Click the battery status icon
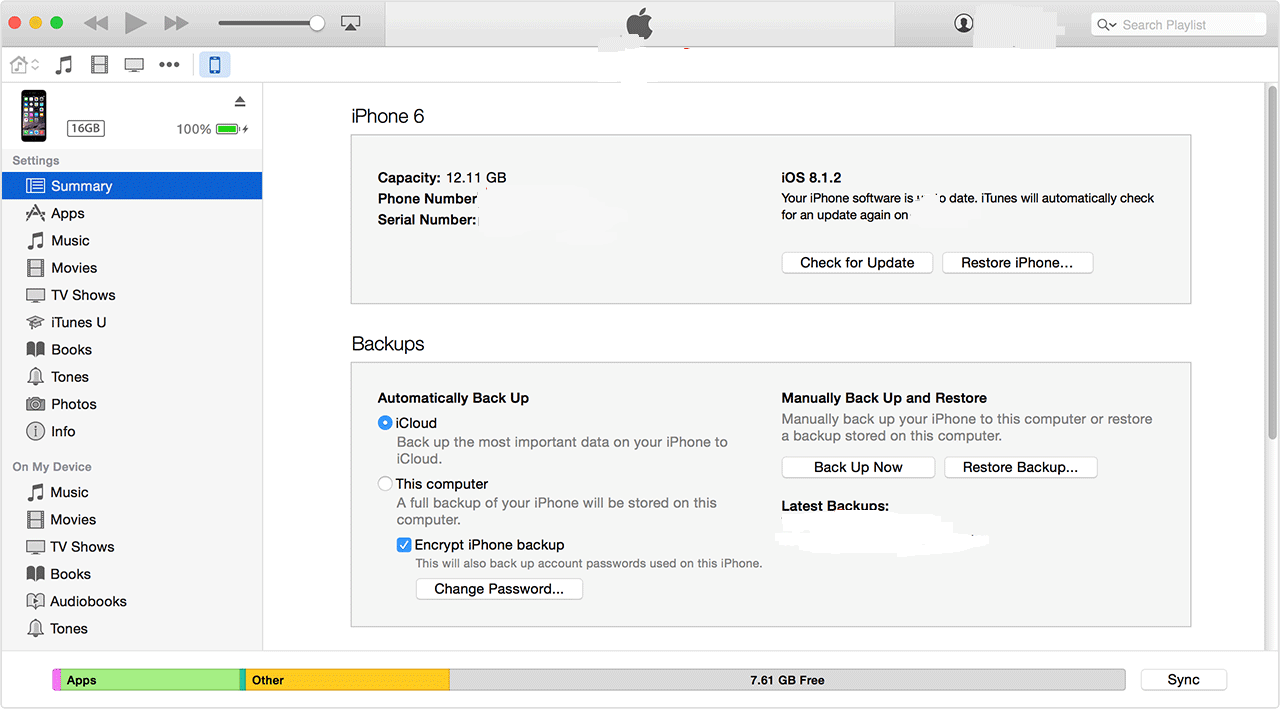Image resolution: width=1280 pixels, height=710 pixels. click(x=231, y=129)
